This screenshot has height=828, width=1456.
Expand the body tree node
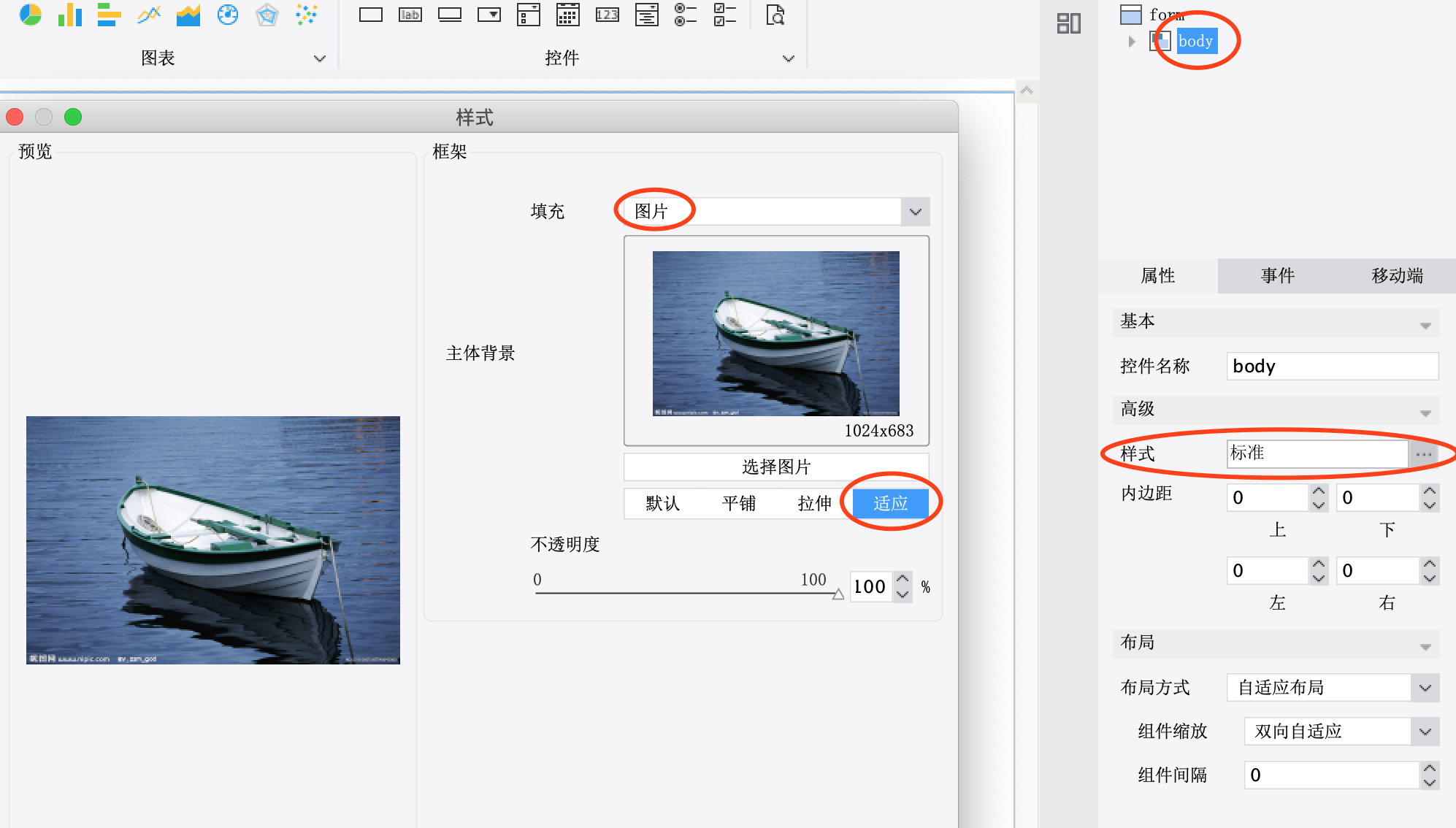click(x=1132, y=42)
